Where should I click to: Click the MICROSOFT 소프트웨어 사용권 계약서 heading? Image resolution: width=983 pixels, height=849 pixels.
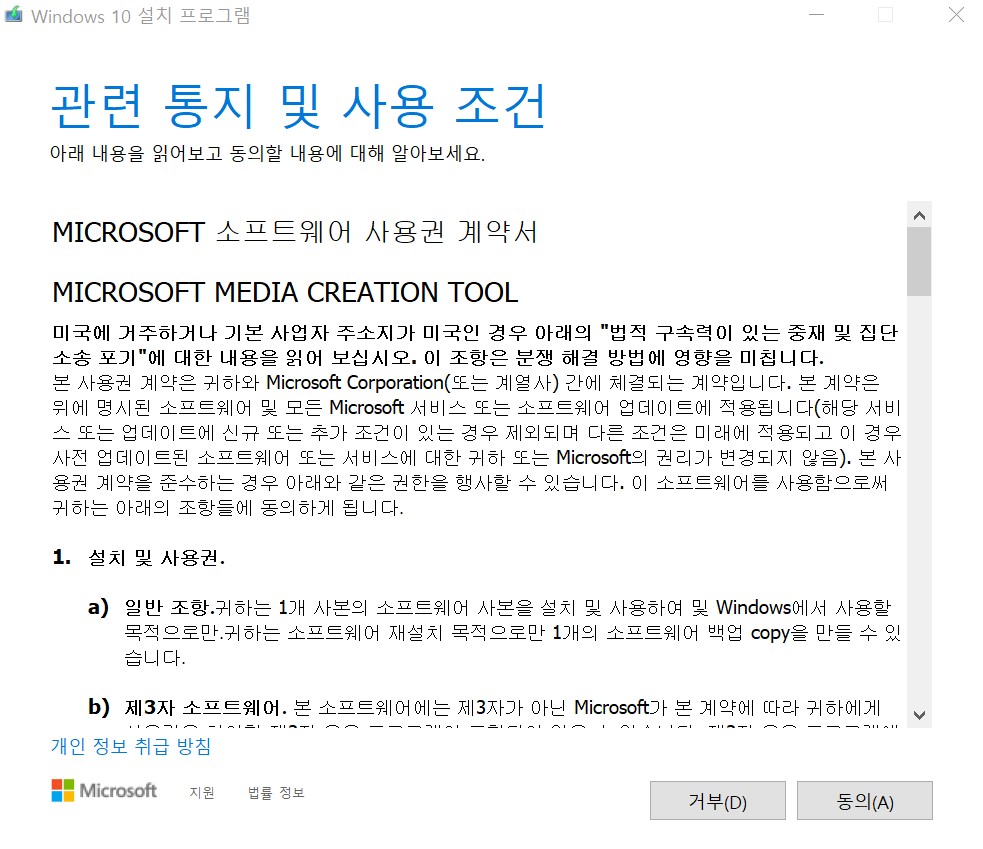295,232
